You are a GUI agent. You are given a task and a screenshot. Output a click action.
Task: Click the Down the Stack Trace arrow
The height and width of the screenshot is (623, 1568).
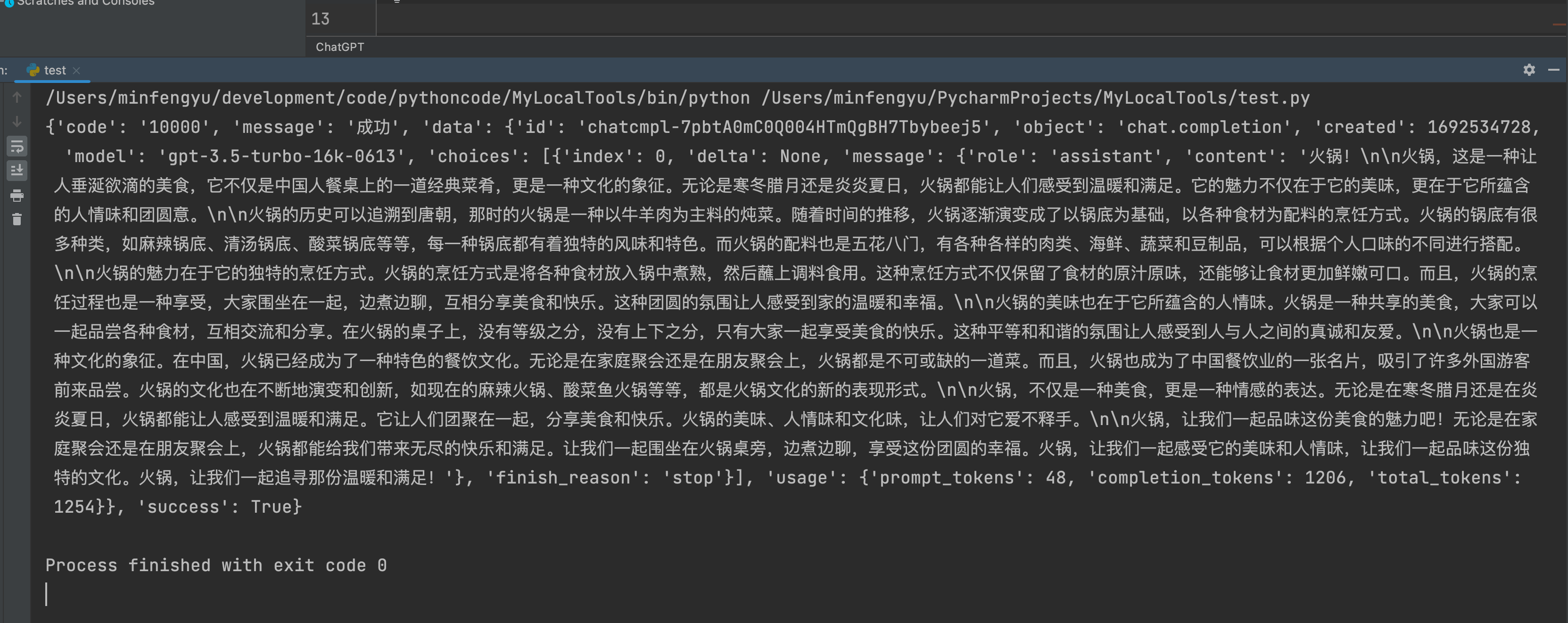click(17, 122)
